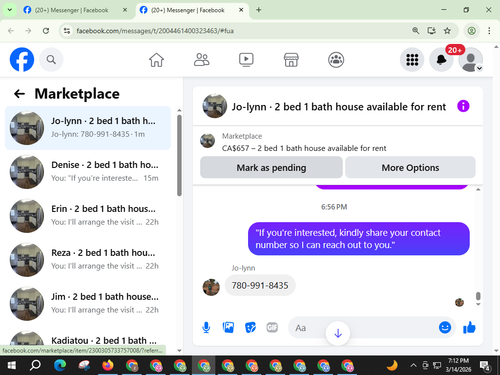Open the site information icon in address bar
This screenshot has width=500, height=375.
pyautogui.click(x=67, y=31)
